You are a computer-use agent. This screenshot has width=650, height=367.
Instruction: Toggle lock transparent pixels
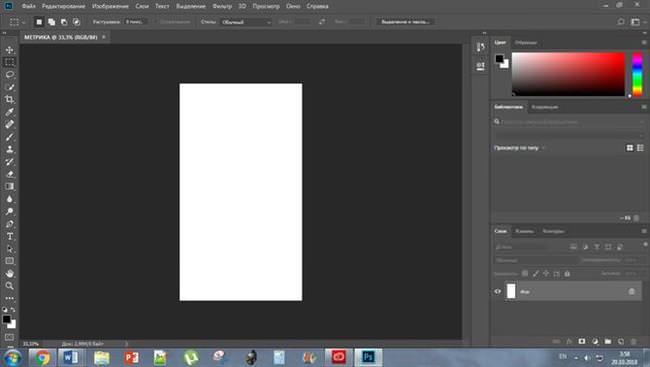[525, 274]
